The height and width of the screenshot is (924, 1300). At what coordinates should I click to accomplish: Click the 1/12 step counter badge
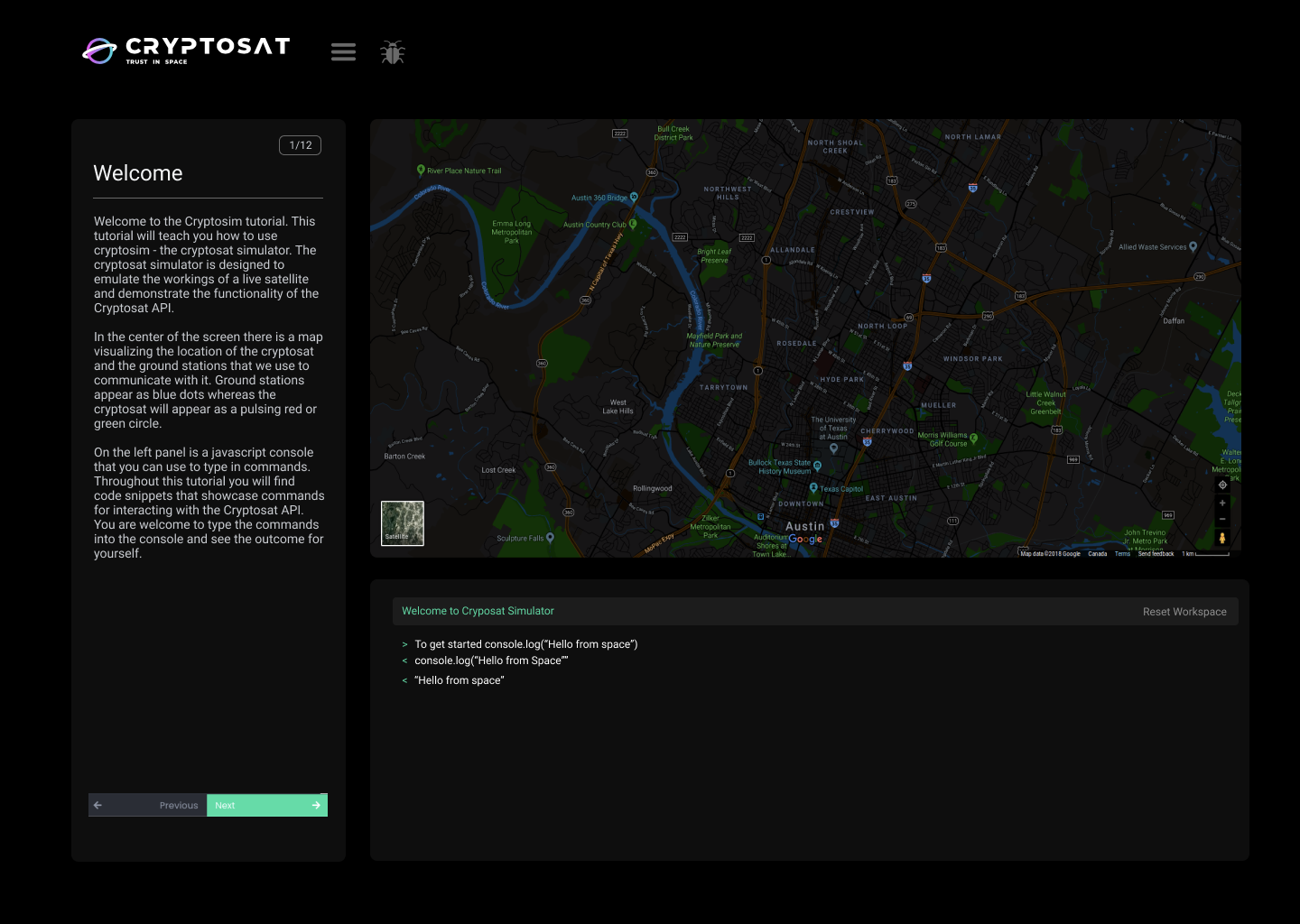[x=301, y=145]
